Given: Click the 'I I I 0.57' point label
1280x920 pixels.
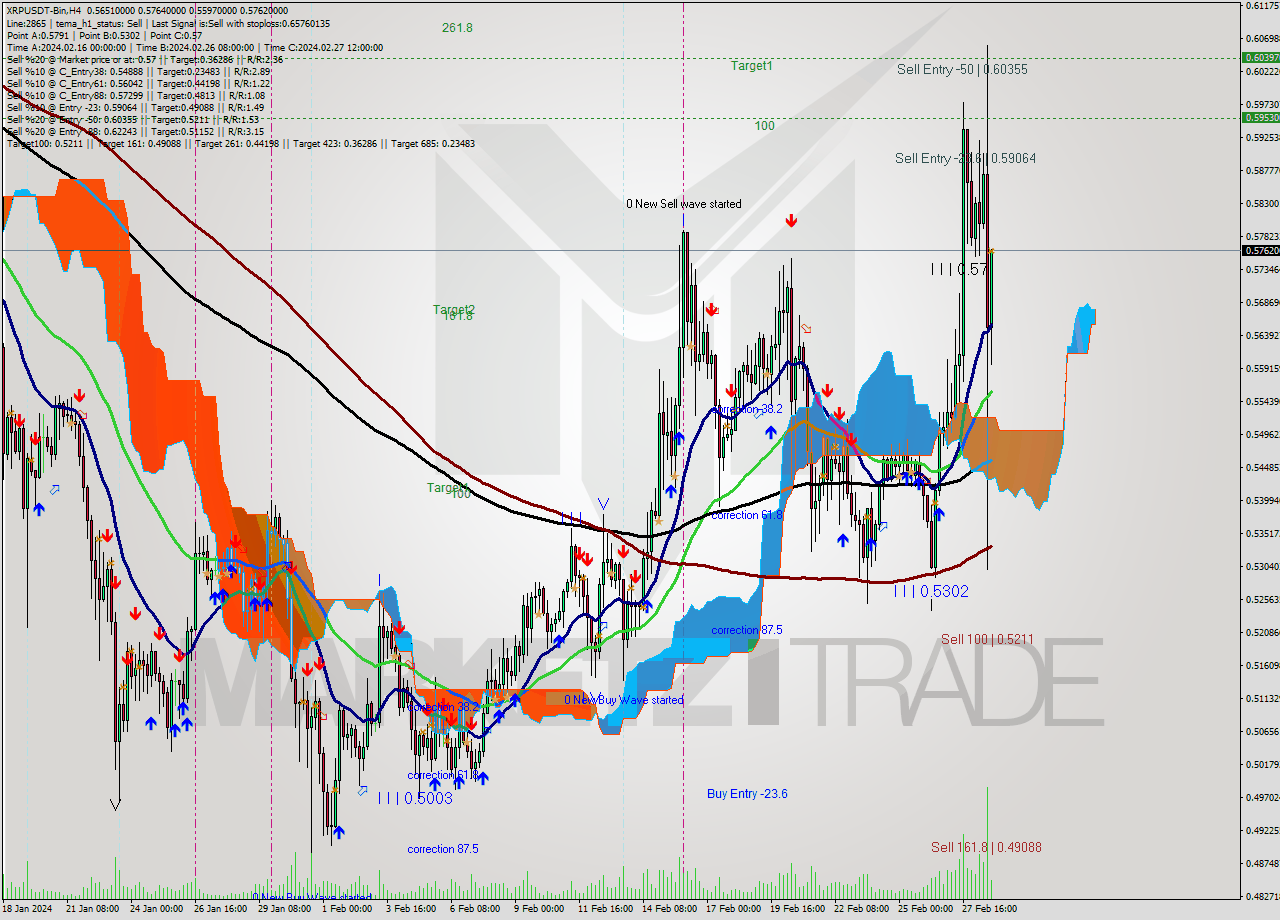Looking at the screenshot, I should pos(959,269).
